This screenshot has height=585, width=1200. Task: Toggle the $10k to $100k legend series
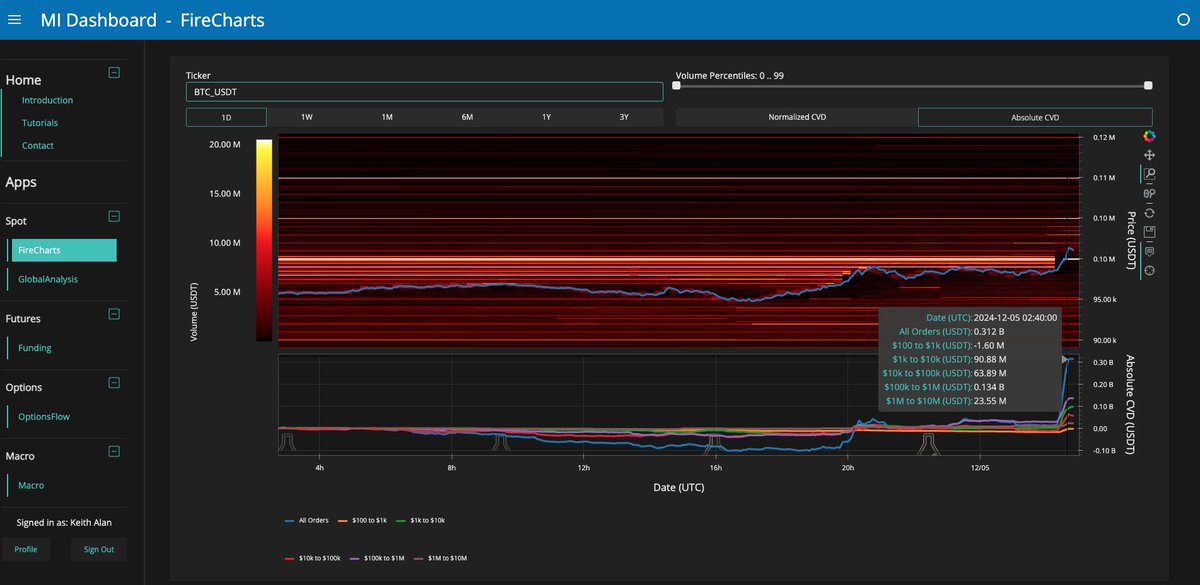pyautogui.click(x=313, y=558)
